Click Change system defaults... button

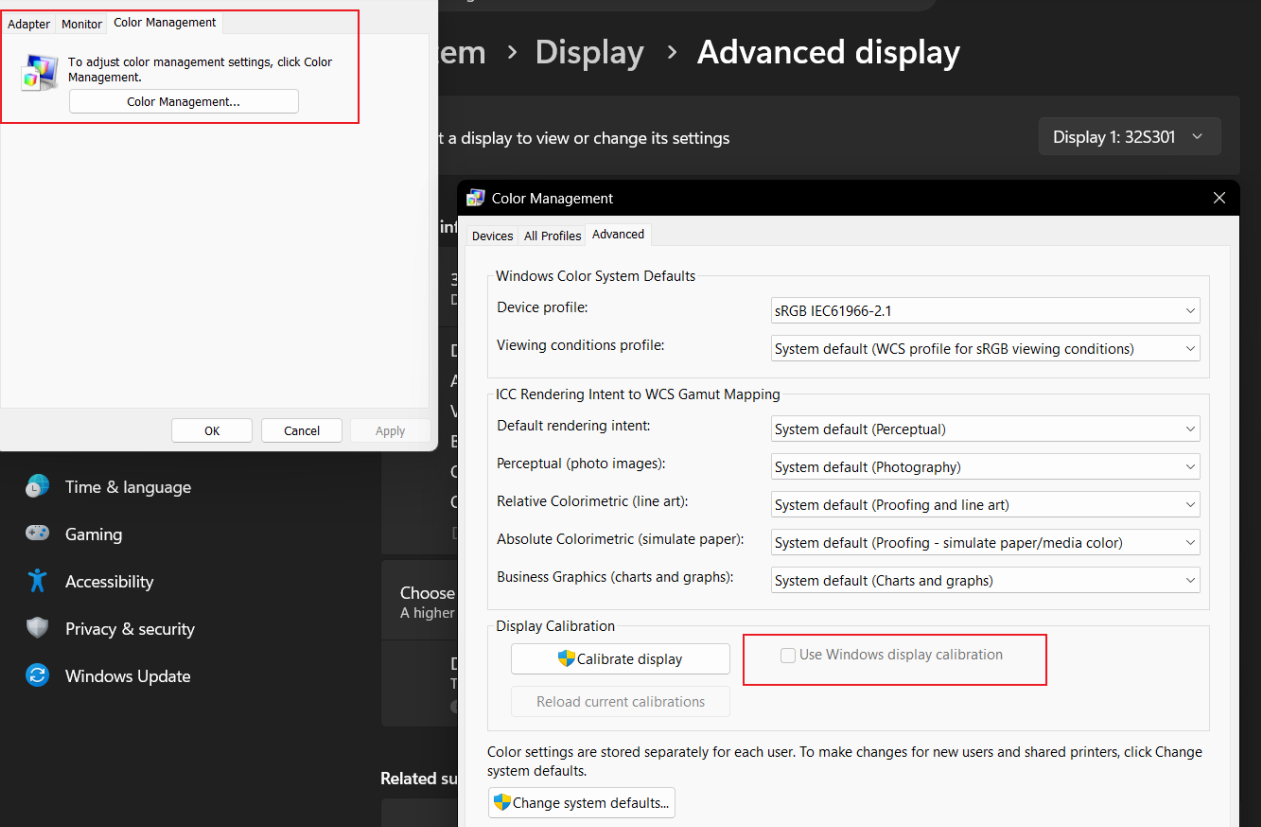tap(582, 803)
